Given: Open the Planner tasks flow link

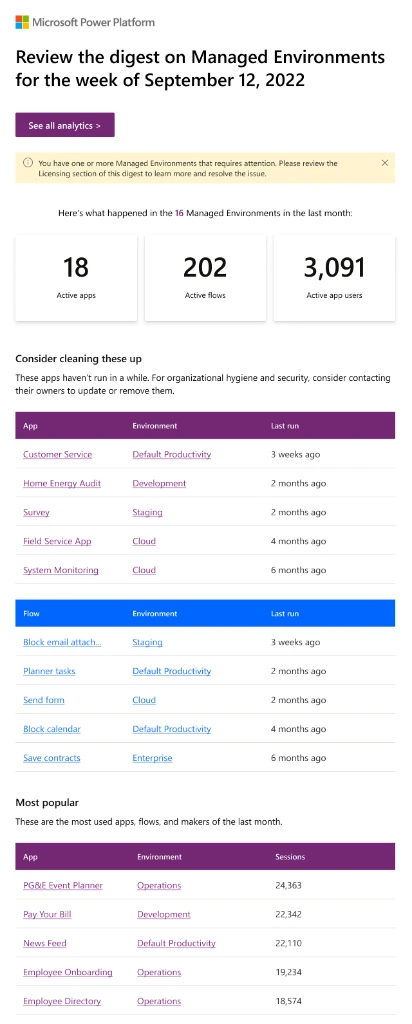Looking at the screenshot, I should click(x=49, y=671).
